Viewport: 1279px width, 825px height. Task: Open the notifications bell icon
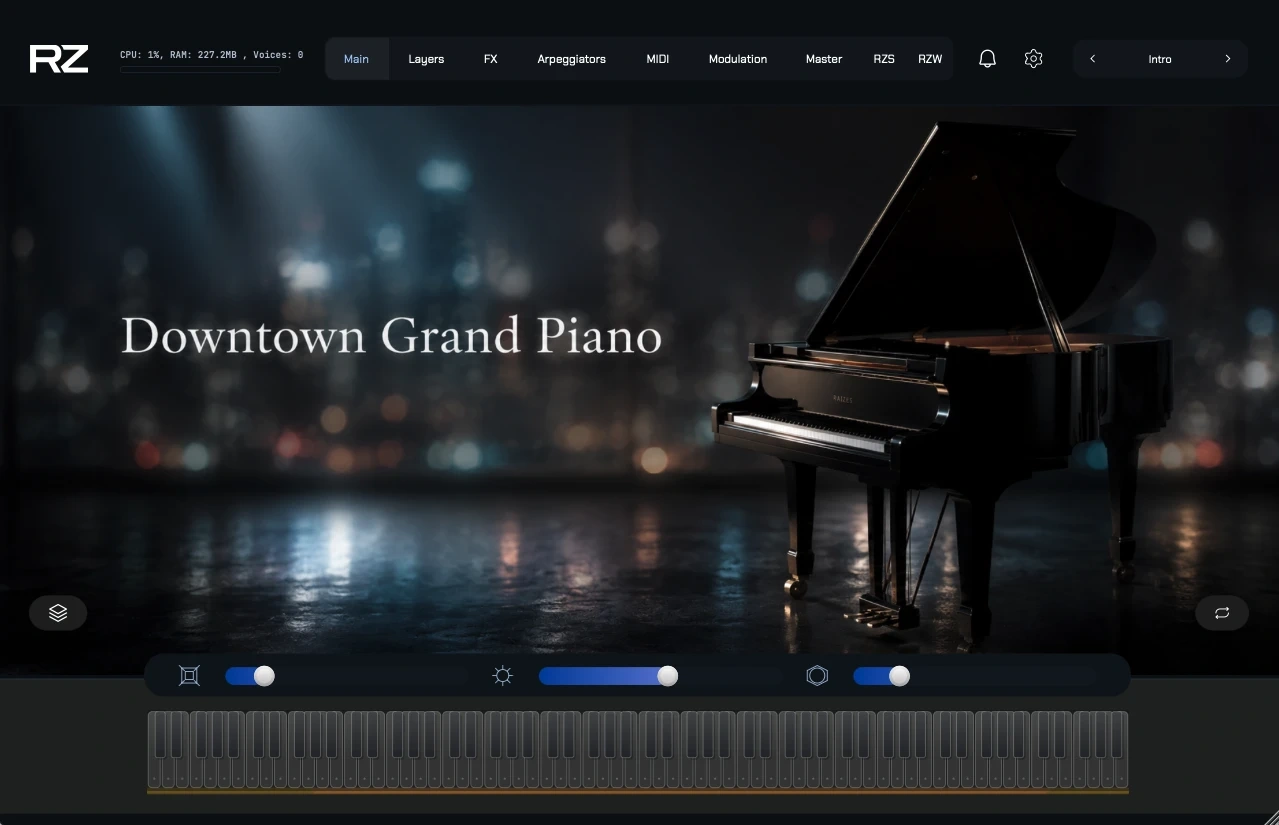987,59
